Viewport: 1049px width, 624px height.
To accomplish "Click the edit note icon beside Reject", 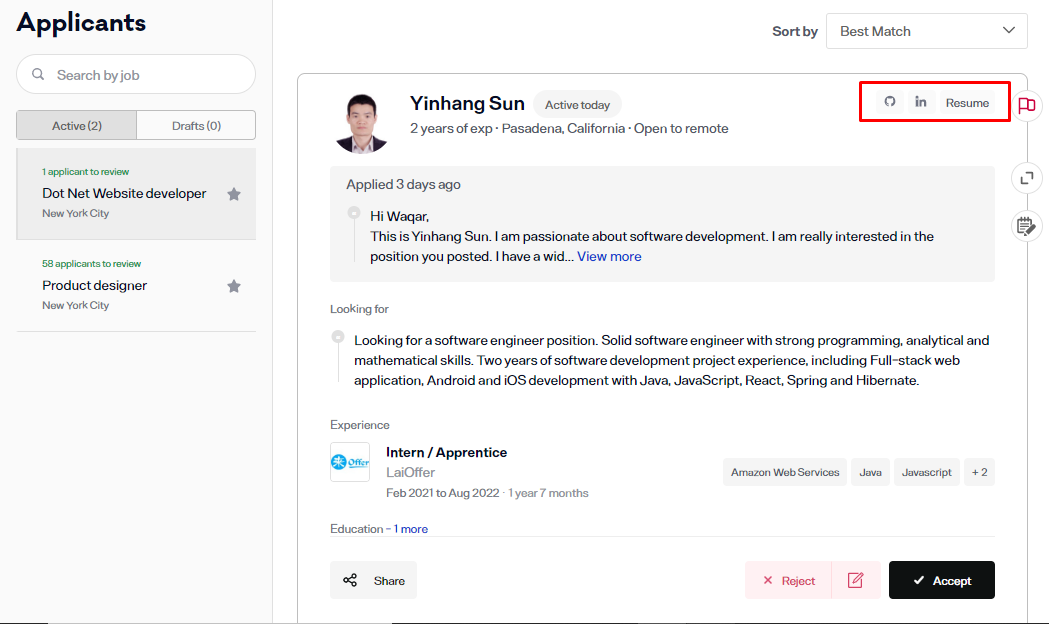I will (x=855, y=580).
